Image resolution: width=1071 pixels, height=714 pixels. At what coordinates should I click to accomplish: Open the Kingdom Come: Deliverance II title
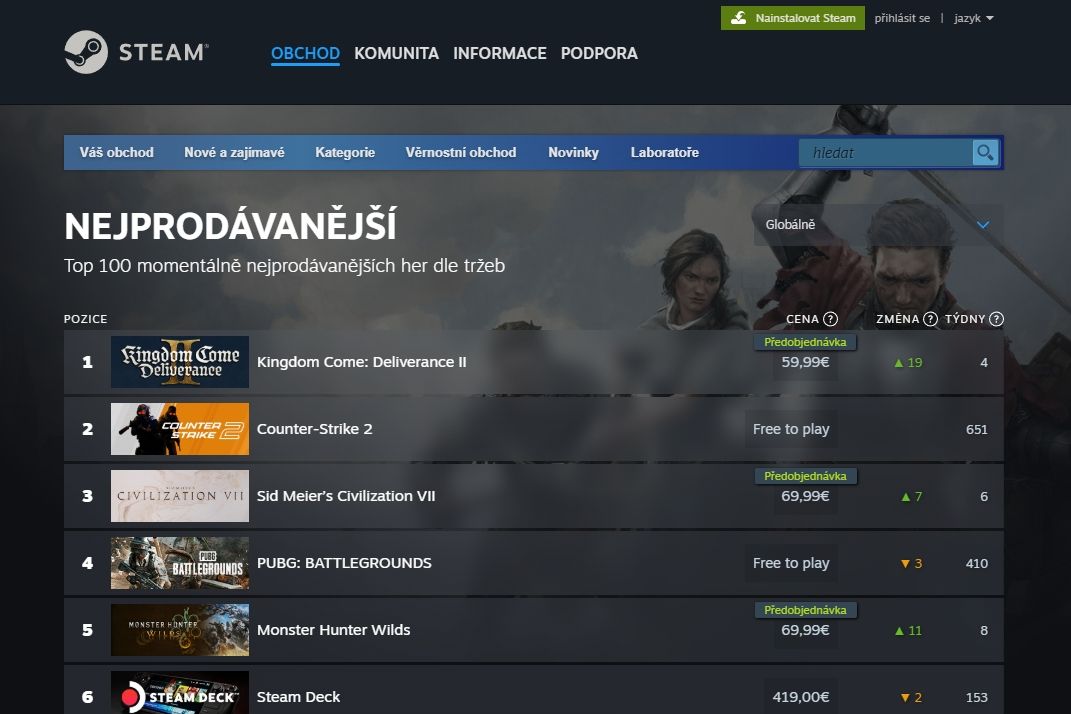(361, 362)
